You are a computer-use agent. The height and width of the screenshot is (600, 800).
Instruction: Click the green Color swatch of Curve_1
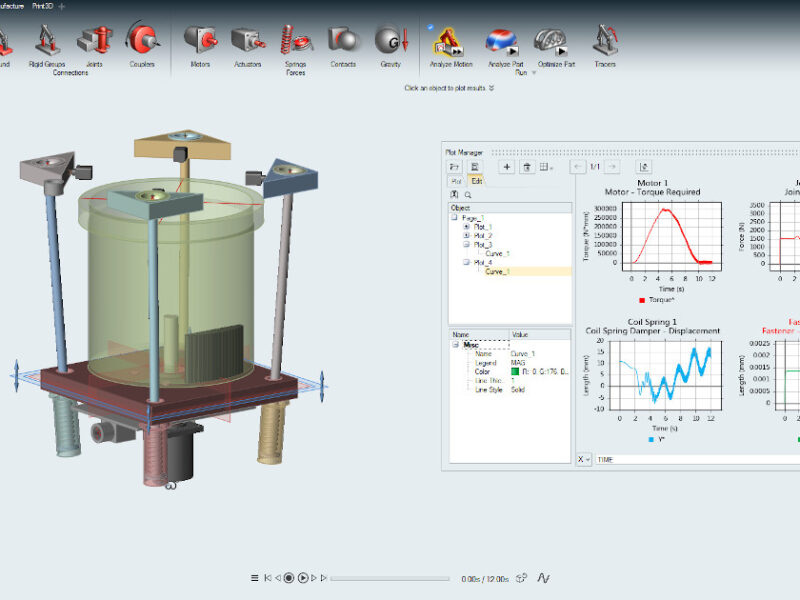coord(515,371)
